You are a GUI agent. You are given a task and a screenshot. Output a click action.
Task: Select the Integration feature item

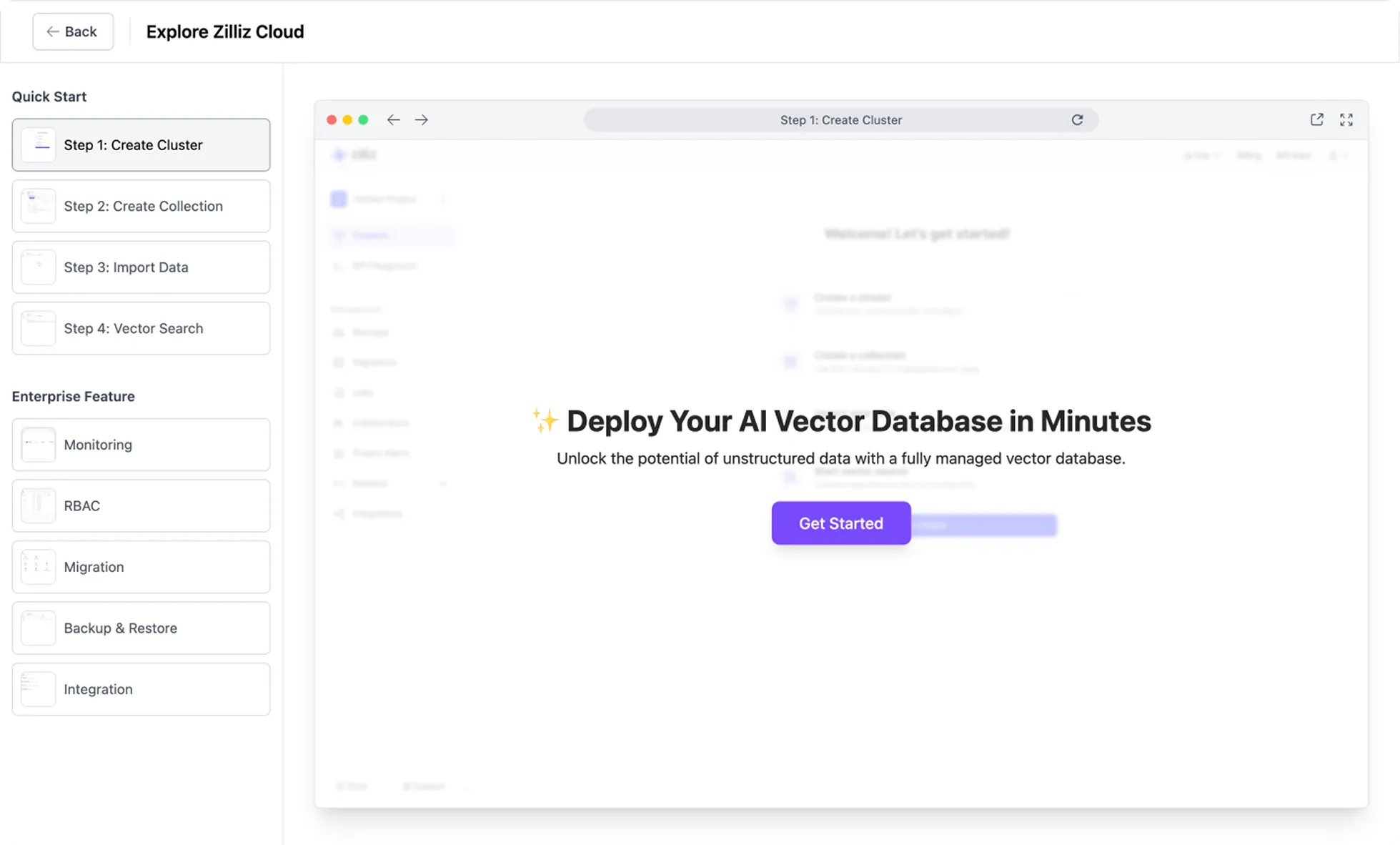point(141,689)
